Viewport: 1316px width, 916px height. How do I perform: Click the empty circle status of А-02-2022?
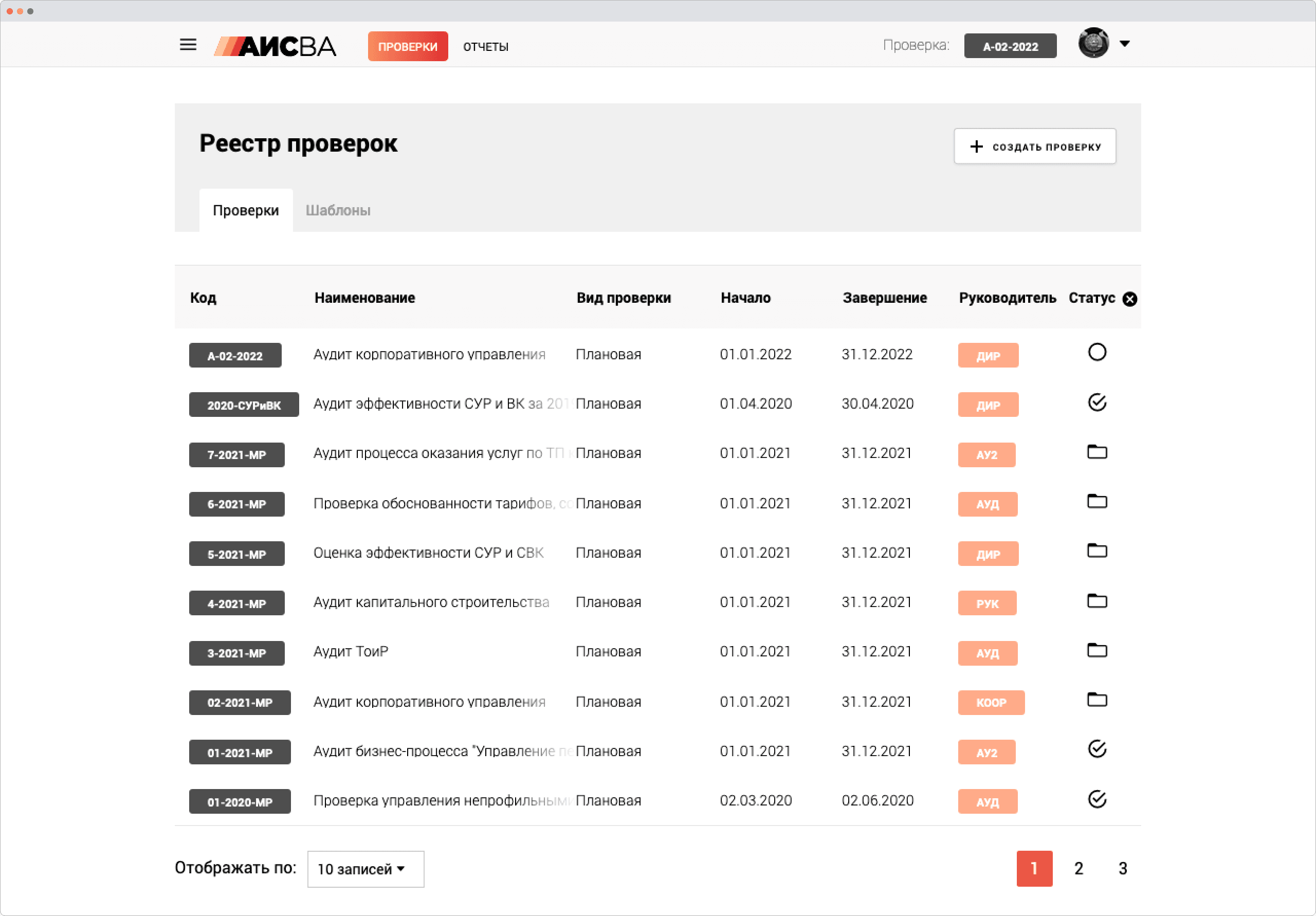pyautogui.click(x=1096, y=353)
